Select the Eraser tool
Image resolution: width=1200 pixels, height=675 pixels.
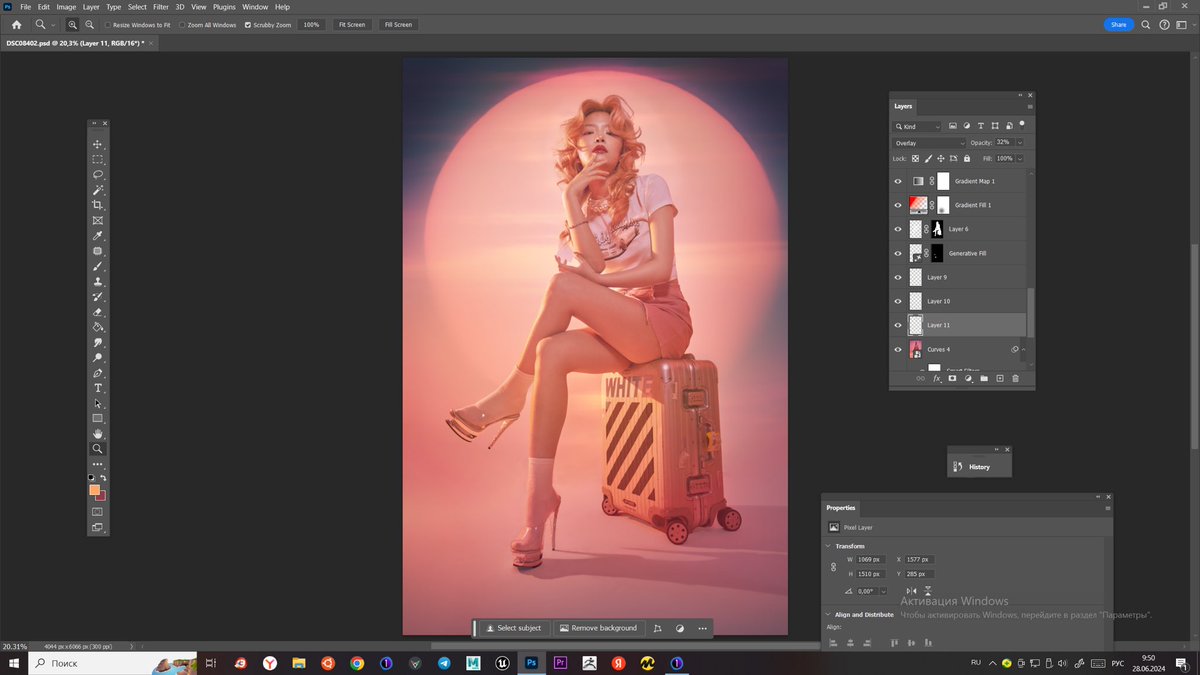pos(98,312)
